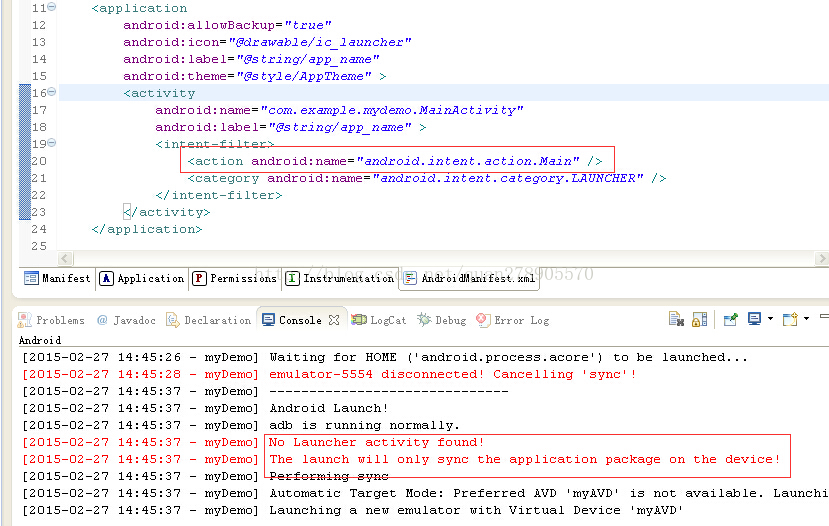
Task: Minimize the Console view panel
Action: point(824,316)
